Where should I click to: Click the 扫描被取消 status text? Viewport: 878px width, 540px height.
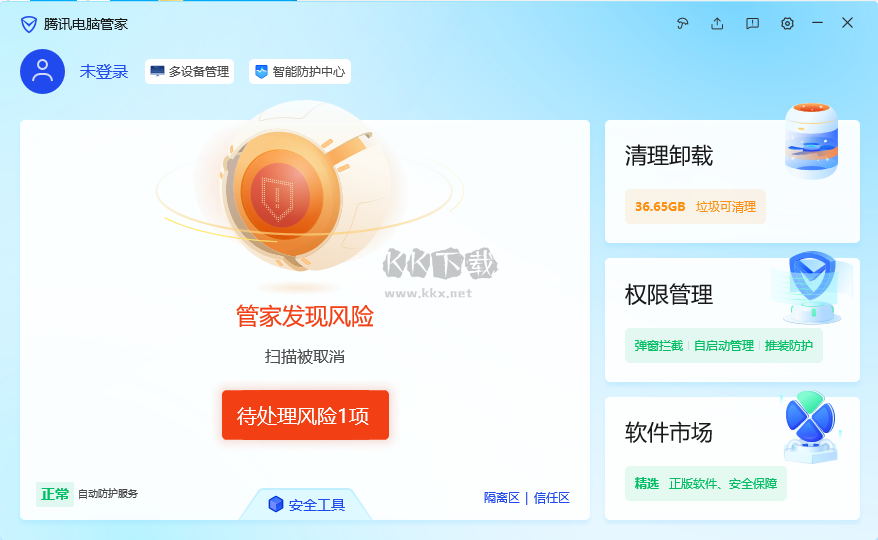(x=305, y=356)
